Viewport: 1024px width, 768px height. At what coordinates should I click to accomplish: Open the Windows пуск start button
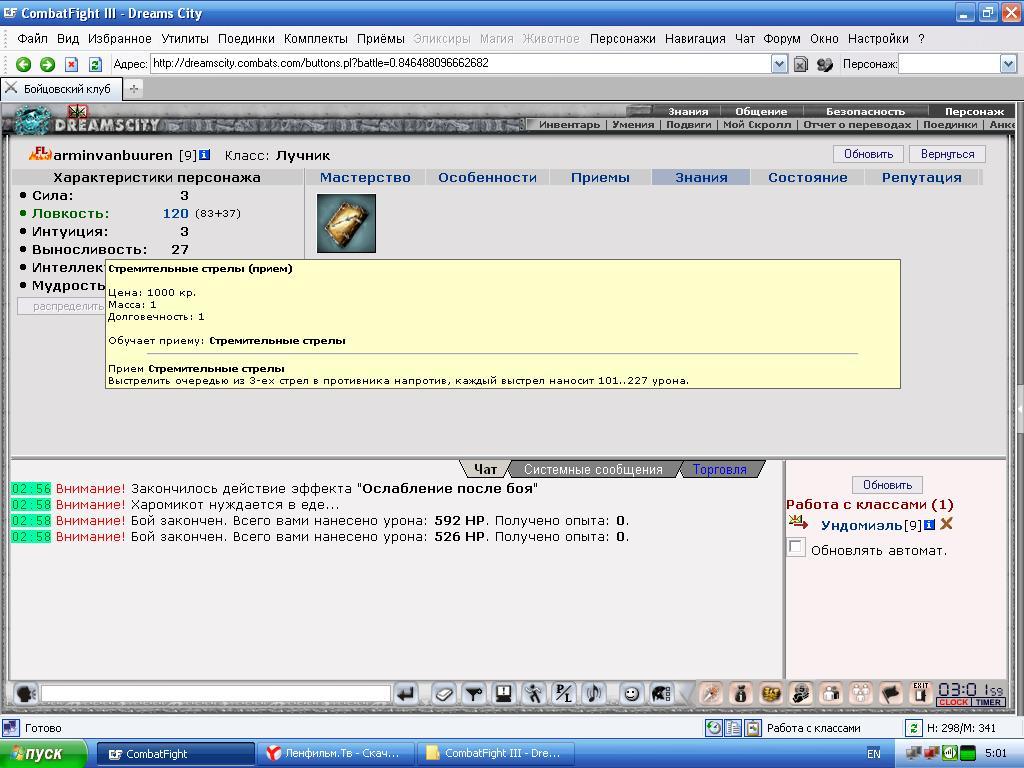tap(43, 754)
